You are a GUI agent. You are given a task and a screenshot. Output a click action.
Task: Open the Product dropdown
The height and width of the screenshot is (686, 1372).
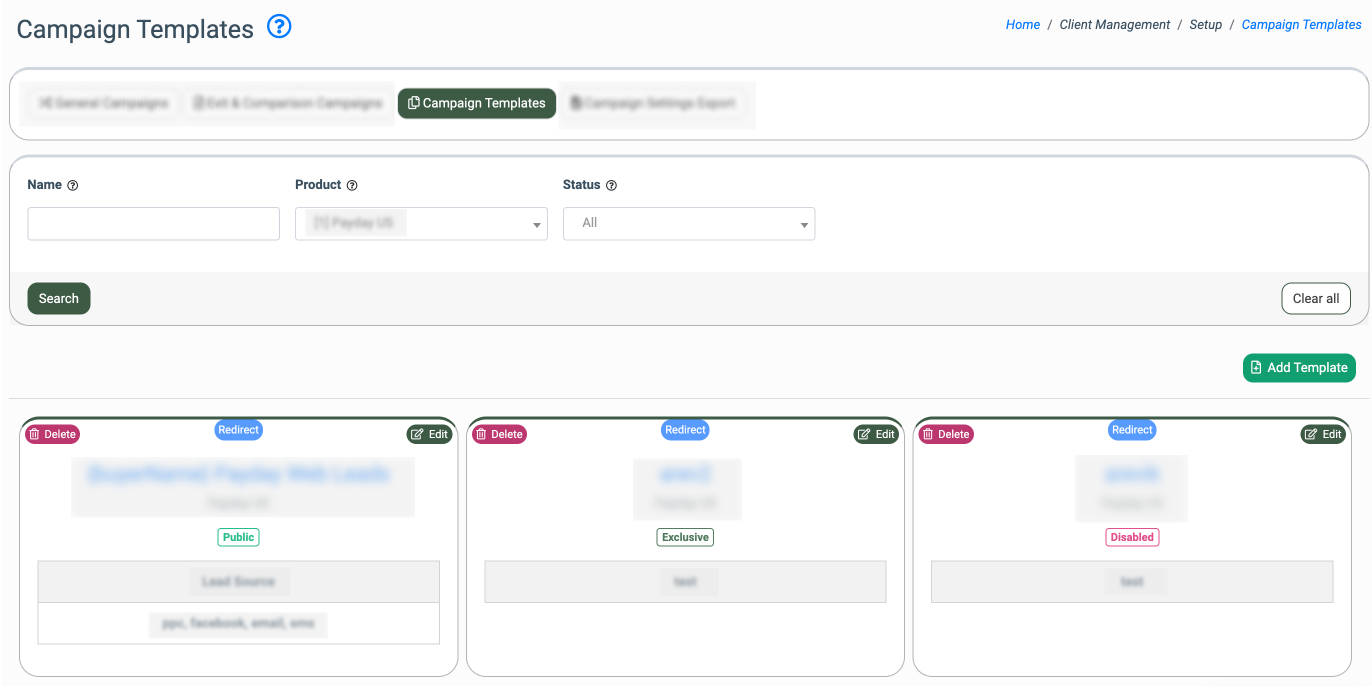pyautogui.click(x=421, y=224)
